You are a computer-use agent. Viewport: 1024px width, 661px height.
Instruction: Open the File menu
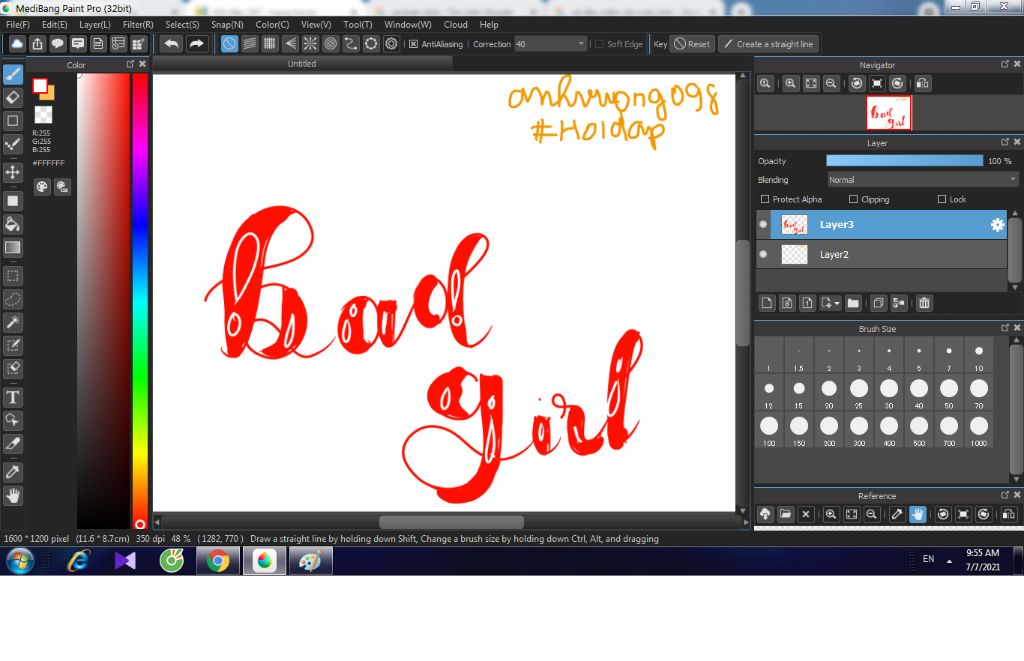pos(18,25)
